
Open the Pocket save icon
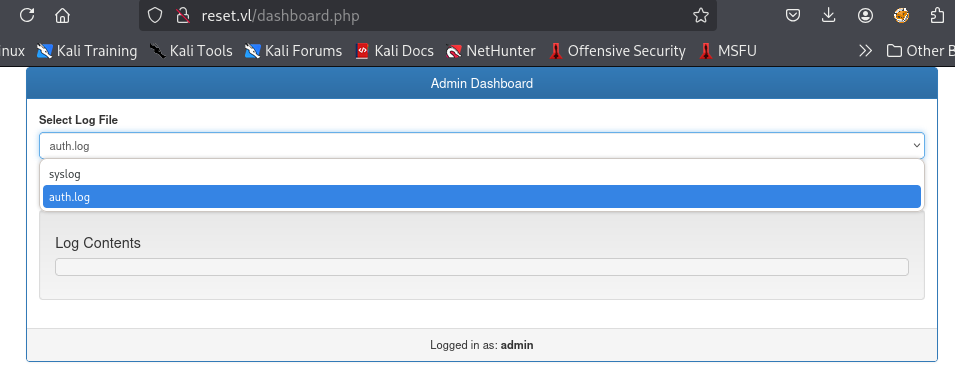click(792, 15)
